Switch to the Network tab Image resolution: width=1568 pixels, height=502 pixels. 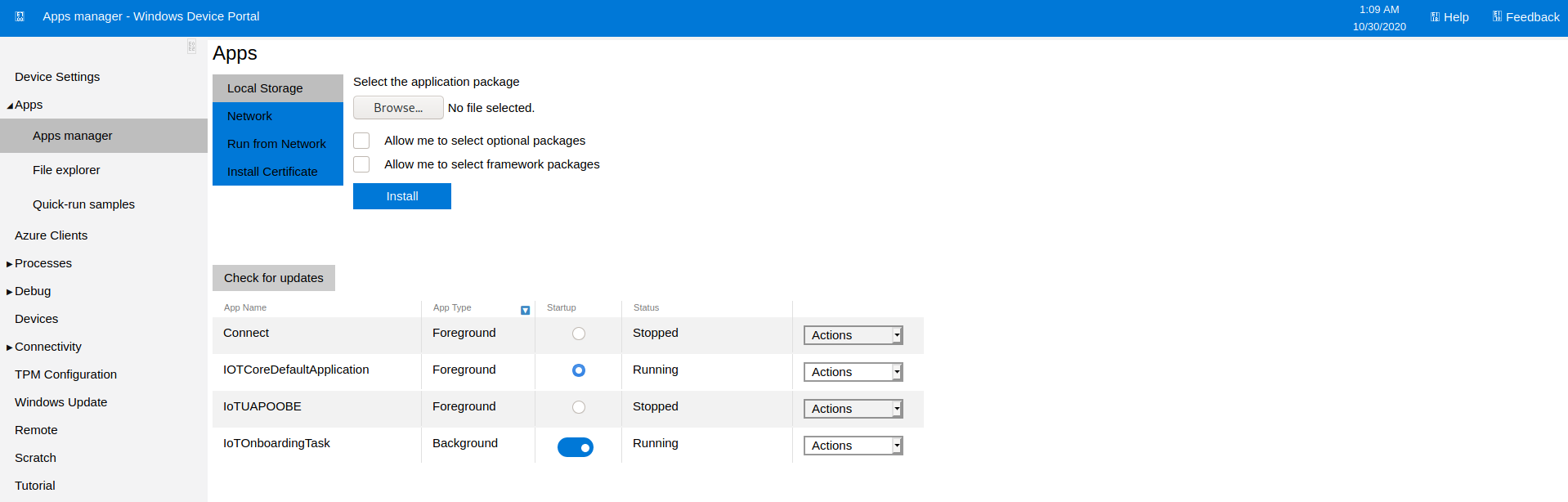coord(250,116)
